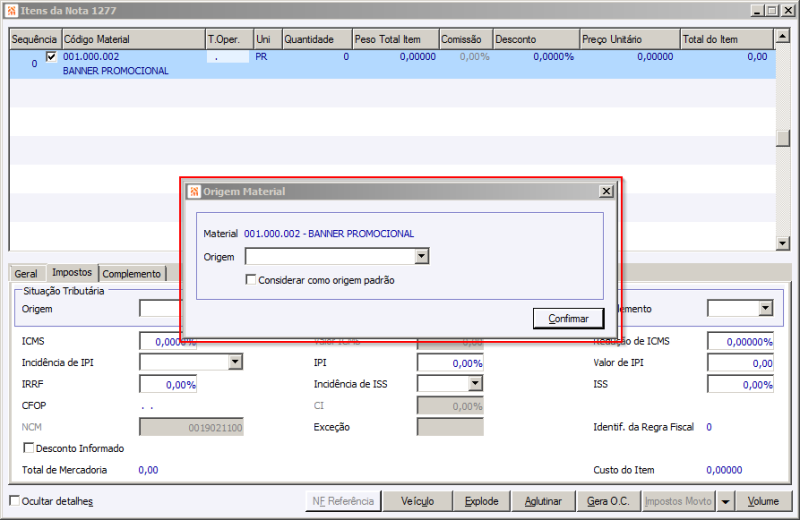The height and width of the screenshot is (520, 800).
Task: Click the T.Oper. column header
Action: click(x=230, y=39)
